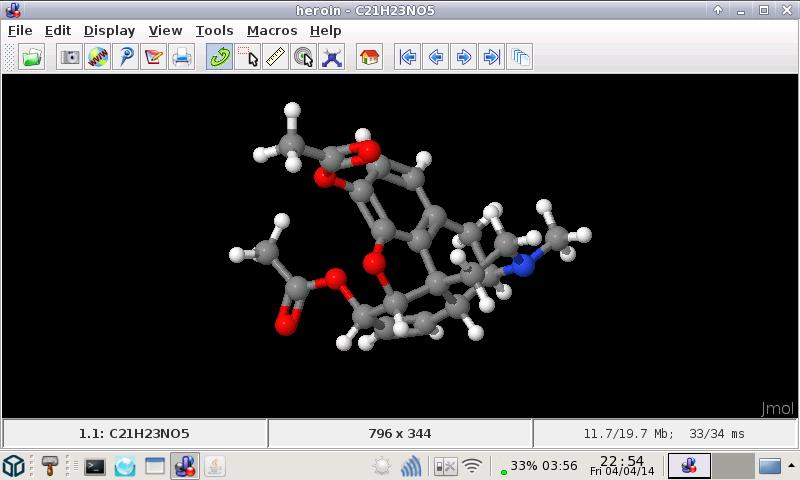Print the molecule view with printer icon
Screen dimensions: 800x480
coord(182,57)
